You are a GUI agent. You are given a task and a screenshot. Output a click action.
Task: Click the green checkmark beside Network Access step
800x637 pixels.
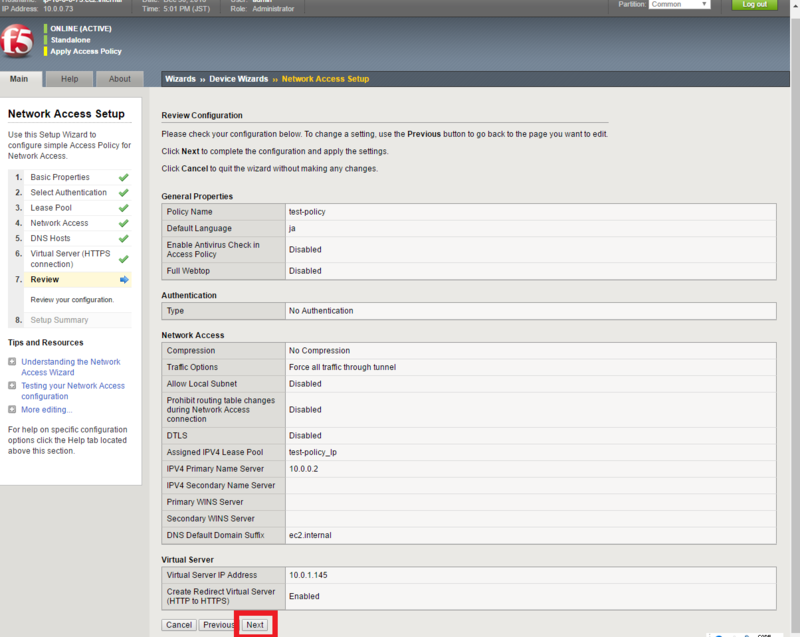coord(123,223)
